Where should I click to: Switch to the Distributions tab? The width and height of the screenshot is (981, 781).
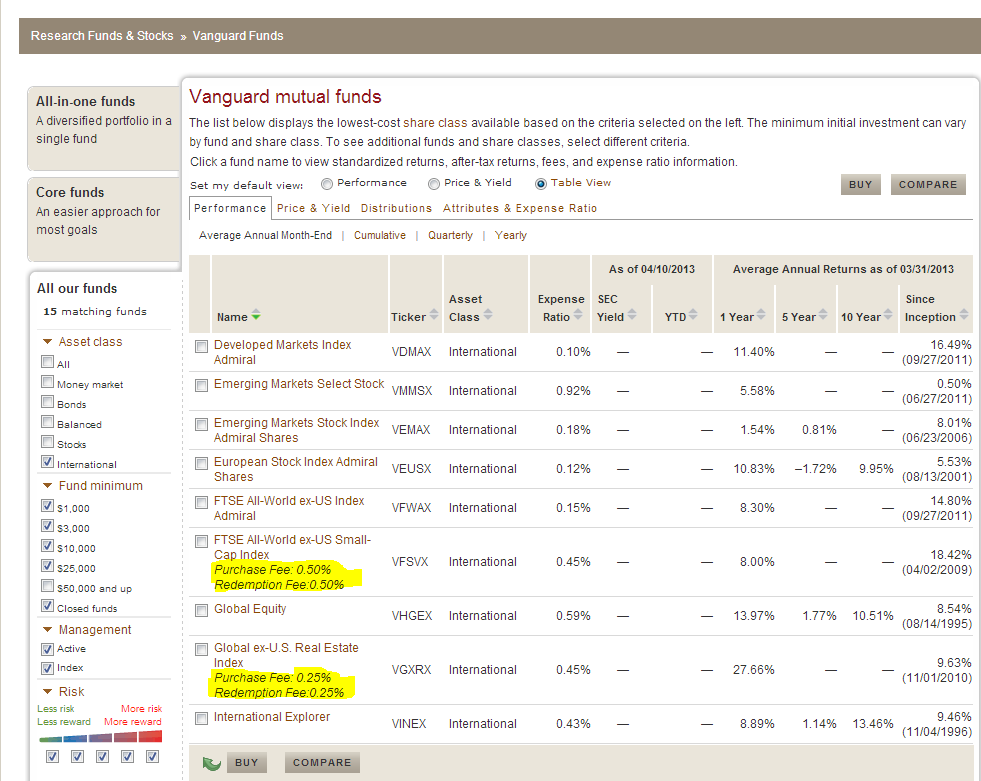[396, 208]
